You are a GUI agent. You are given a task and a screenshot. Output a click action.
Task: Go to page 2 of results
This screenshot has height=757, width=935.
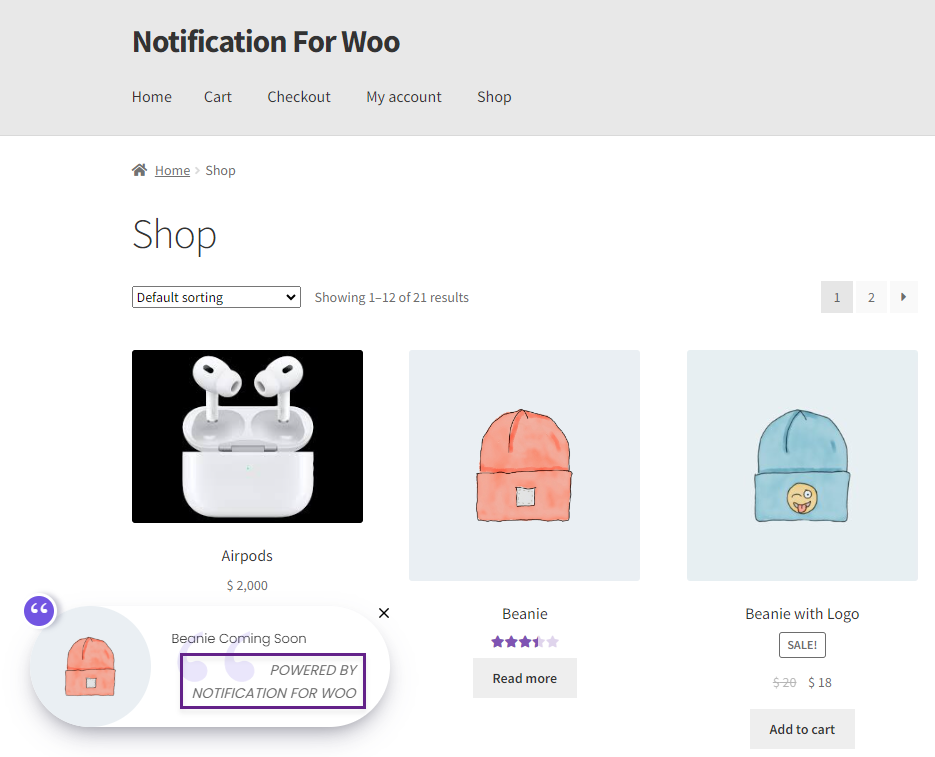pos(871,296)
